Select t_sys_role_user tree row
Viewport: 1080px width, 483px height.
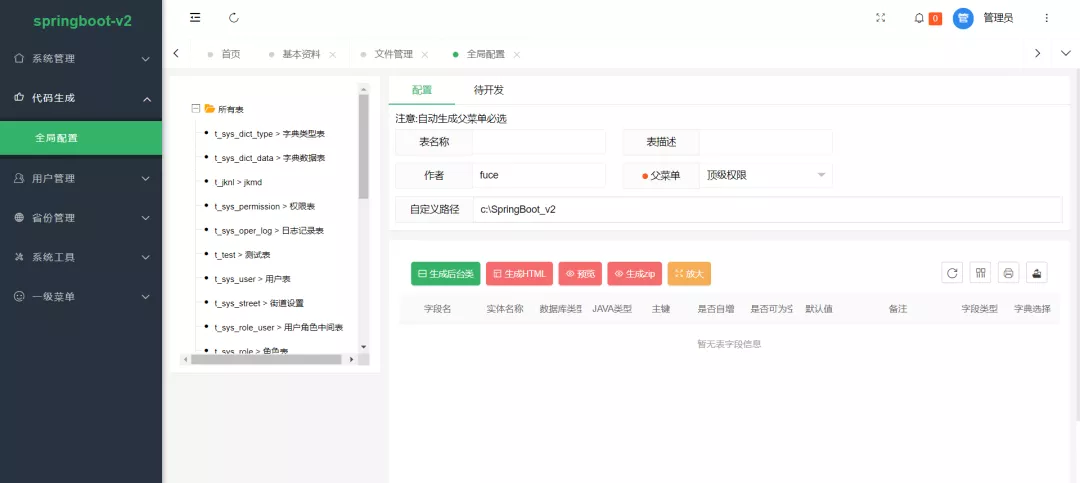tap(278, 327)
